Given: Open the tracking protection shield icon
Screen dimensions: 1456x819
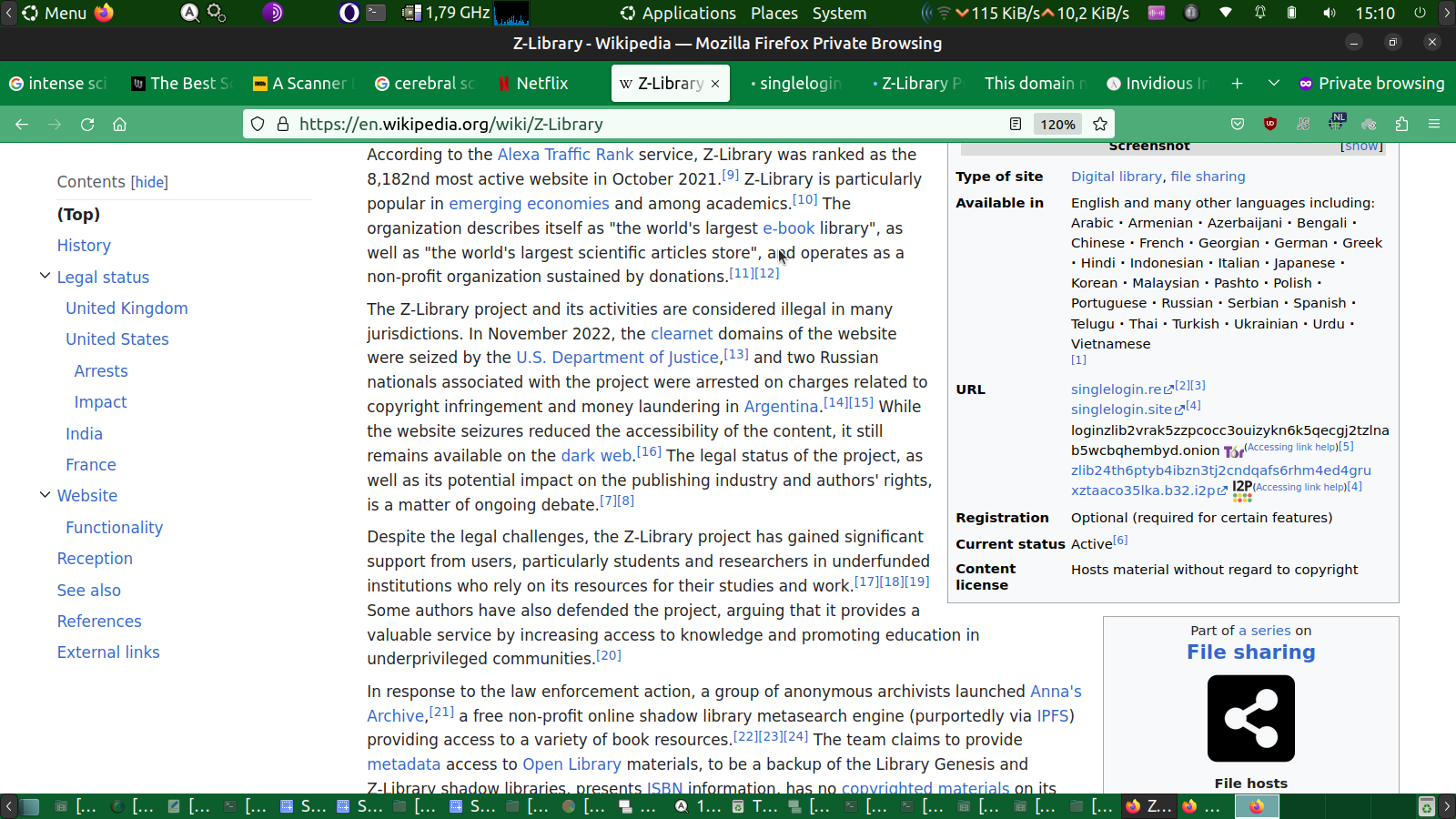Looking at the screenshot, I should (x=258, y=125).
